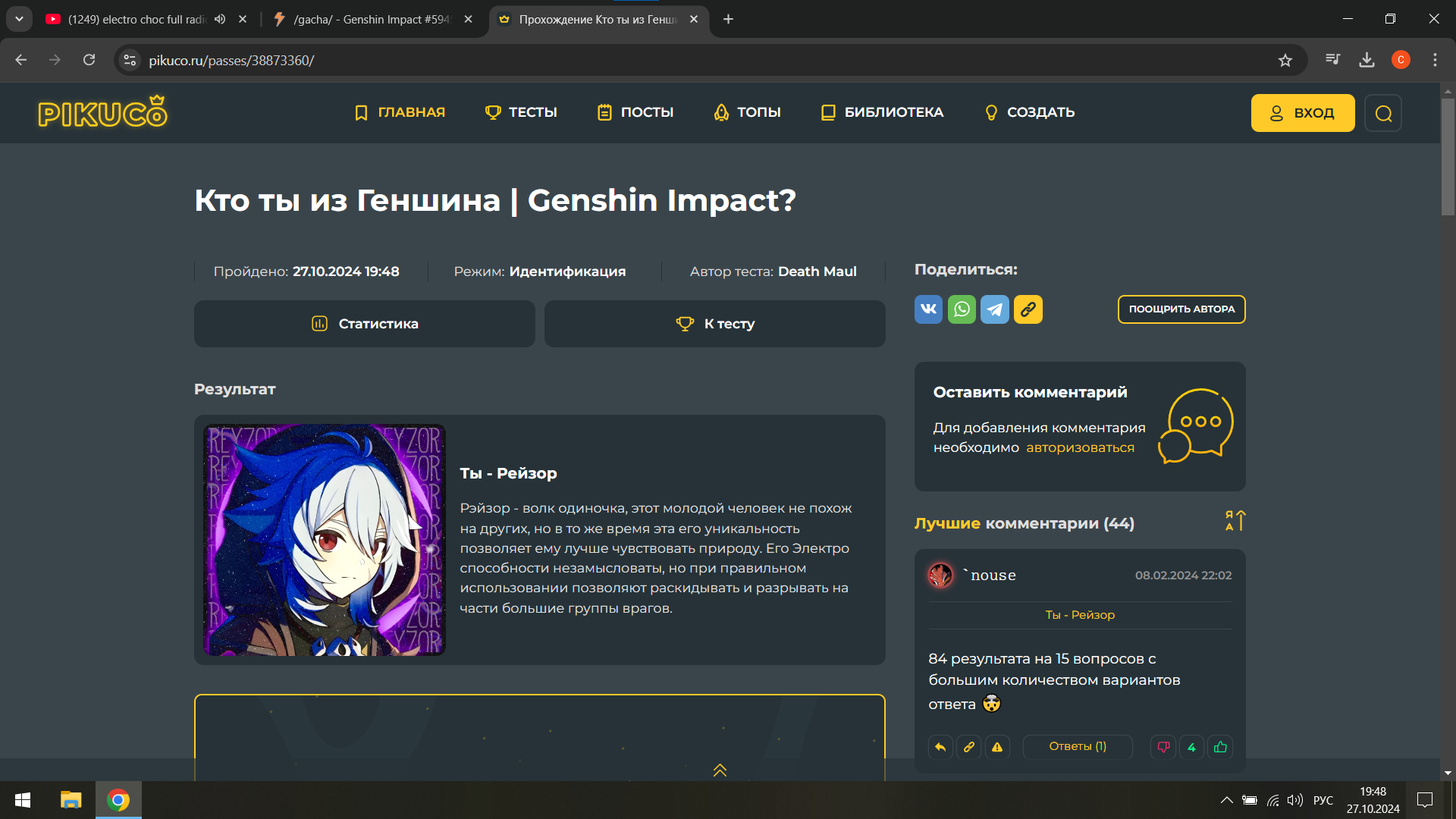Dislike nouse's comment with thumbs down
Viewport: 1456px width, 819px height.
[x=1163, y=747]
